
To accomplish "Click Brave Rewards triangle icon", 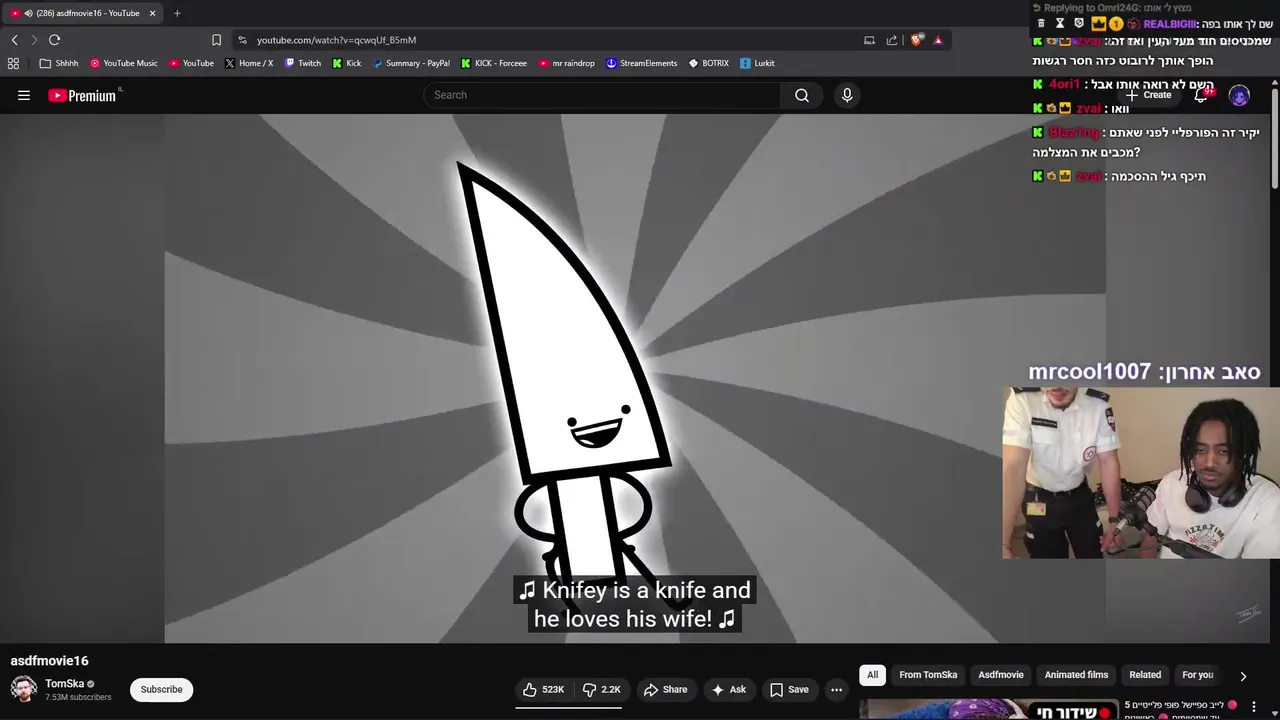I will 938,40.
